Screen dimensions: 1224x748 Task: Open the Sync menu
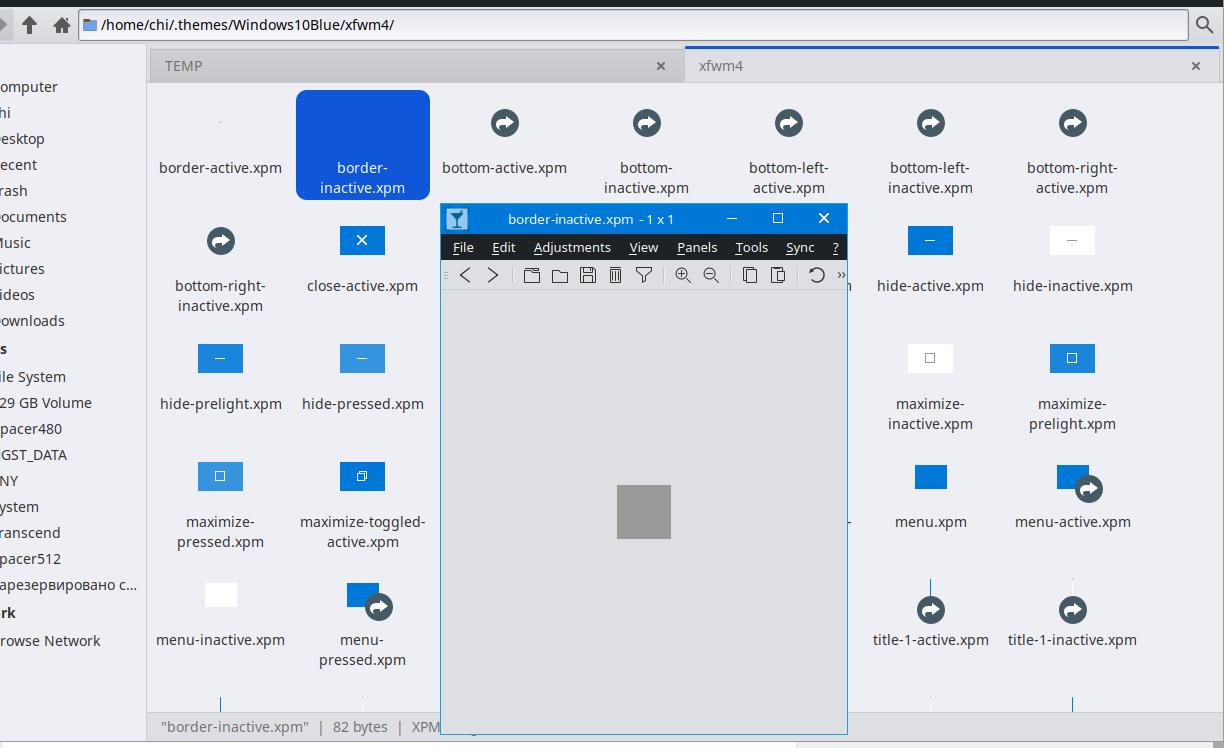(800, 247)
